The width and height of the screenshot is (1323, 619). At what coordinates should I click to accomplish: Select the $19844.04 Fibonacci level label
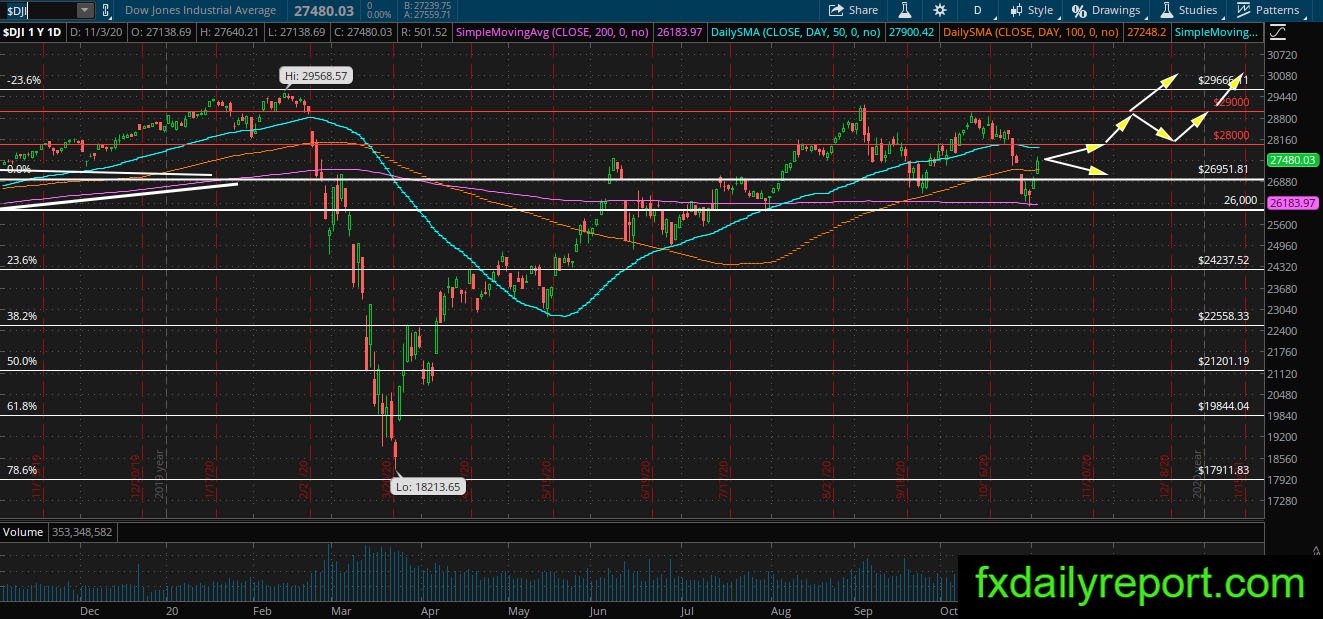1223,406
